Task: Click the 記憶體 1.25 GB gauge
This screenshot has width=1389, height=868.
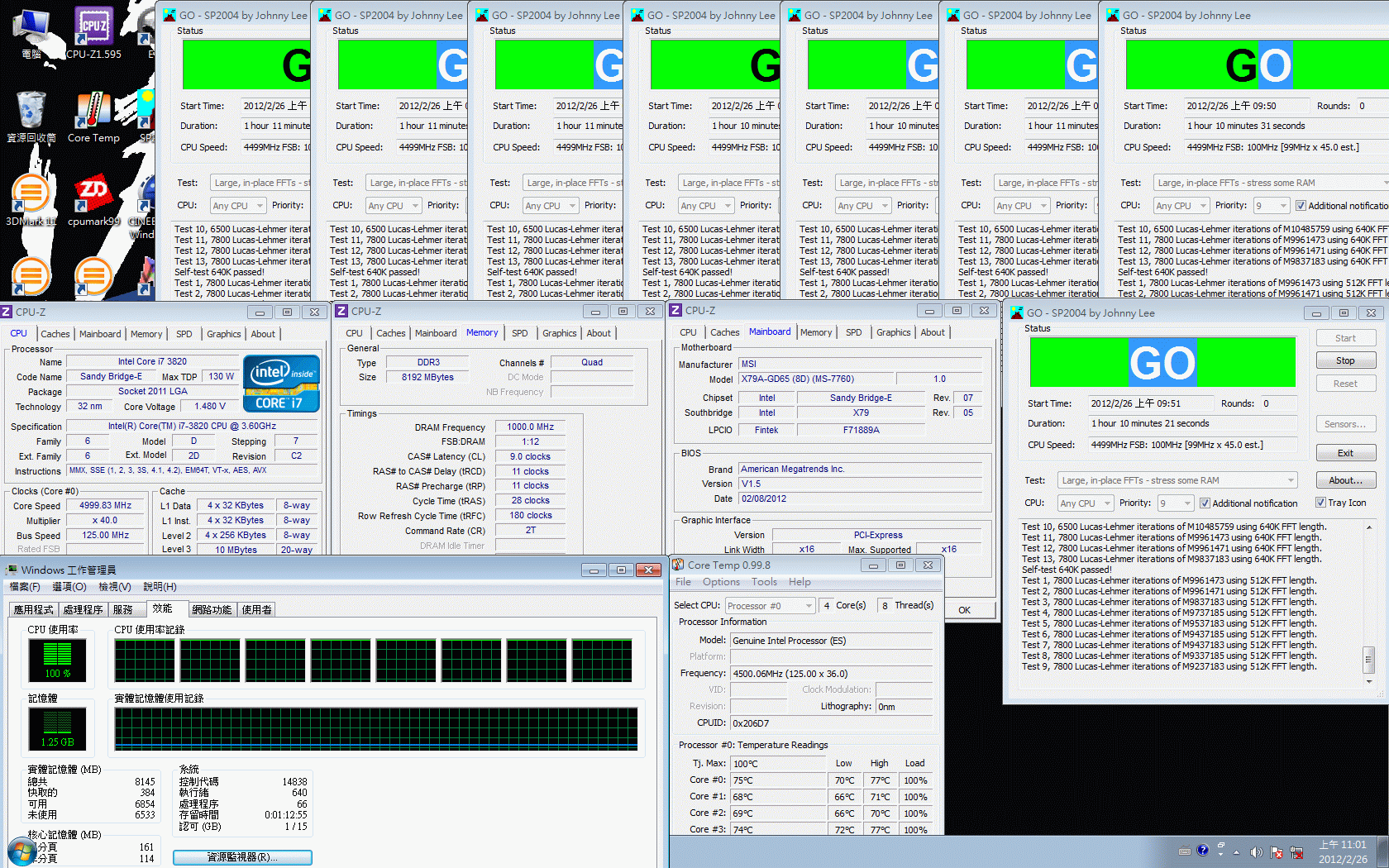Action: tap(57, 728)
